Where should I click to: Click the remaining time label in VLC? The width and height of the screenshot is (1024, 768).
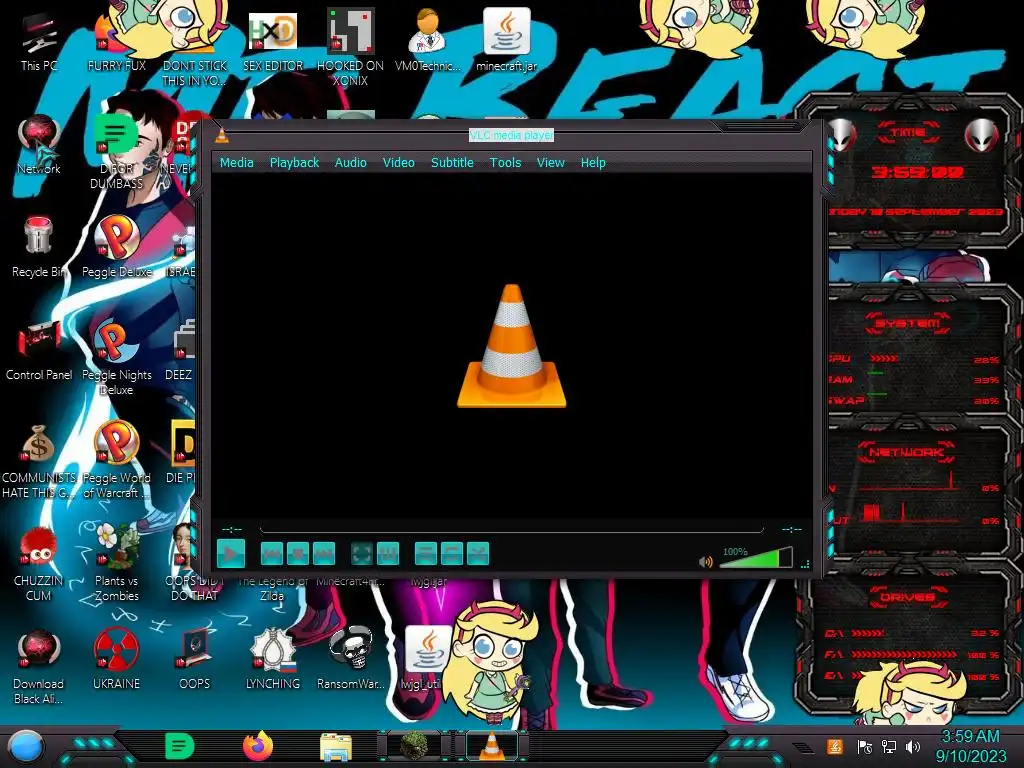coord(792,529)
